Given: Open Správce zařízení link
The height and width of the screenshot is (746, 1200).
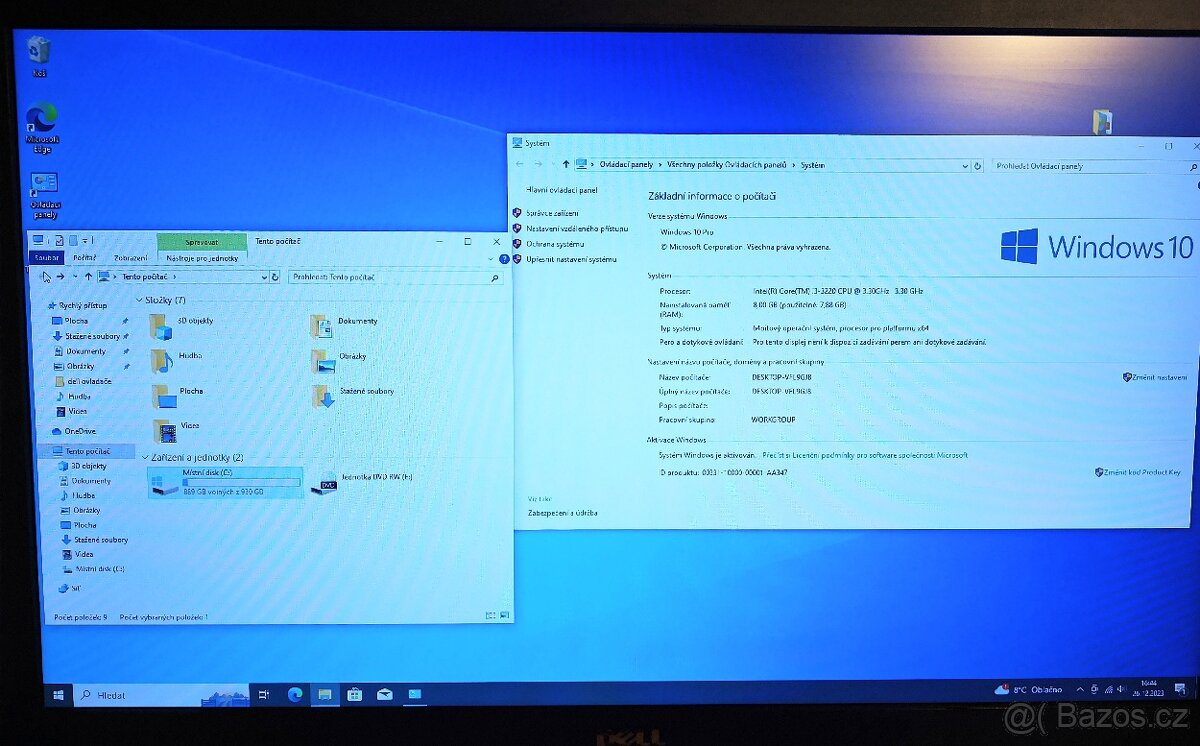Looking at the screenshot, I should pyautogui.click(x=552, y=213).
